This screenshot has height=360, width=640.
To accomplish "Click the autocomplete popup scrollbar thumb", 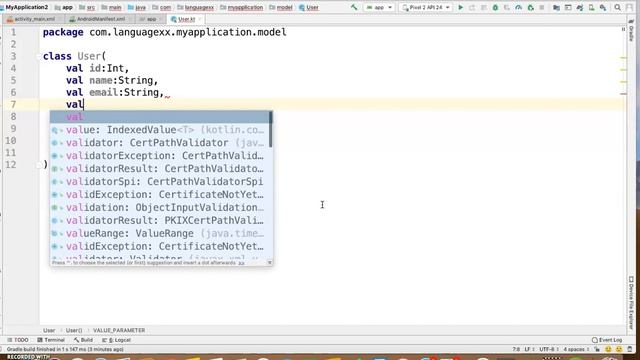I will click(271, 129).
